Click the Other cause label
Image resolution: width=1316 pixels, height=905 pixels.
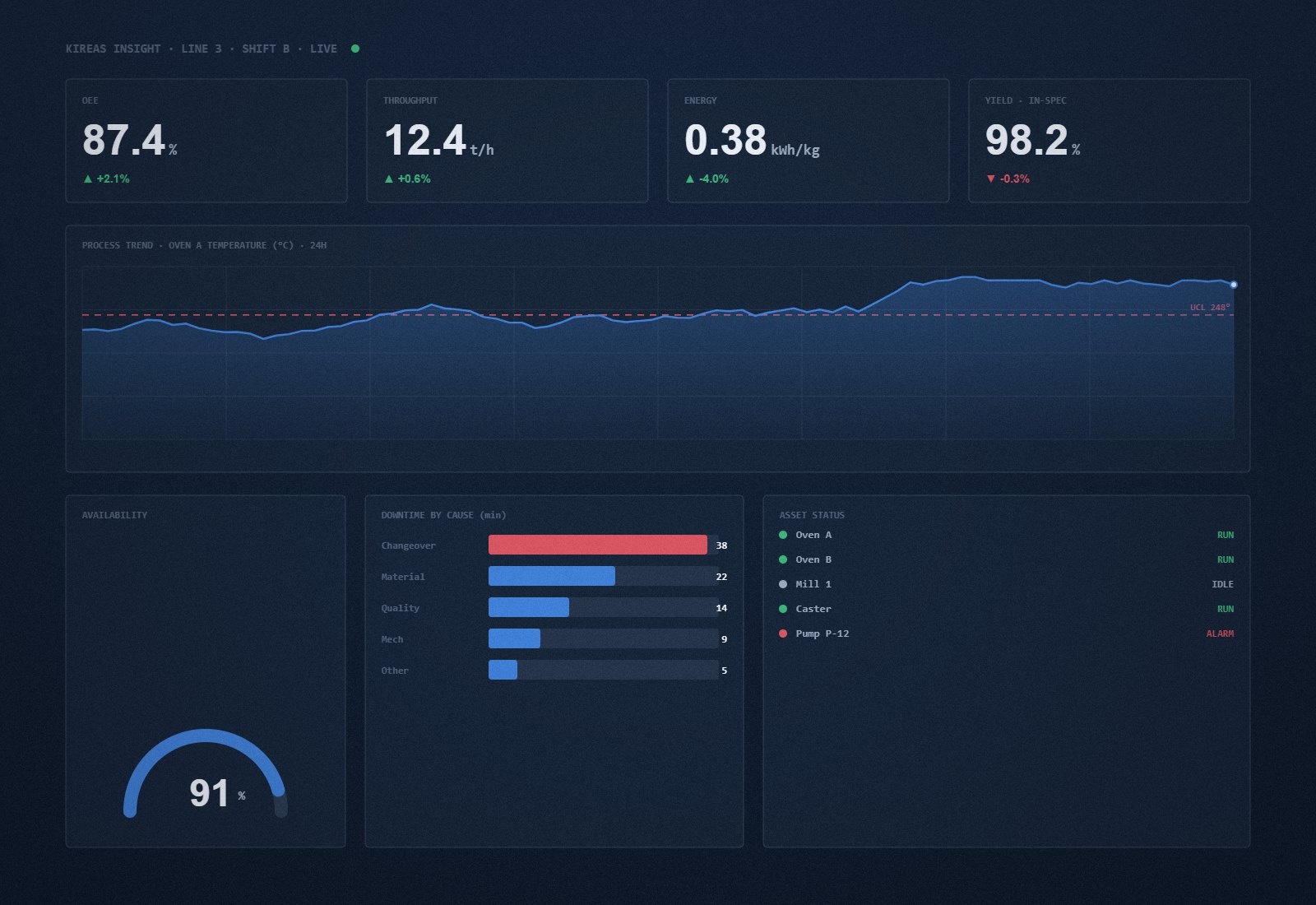tap(395, 671)
